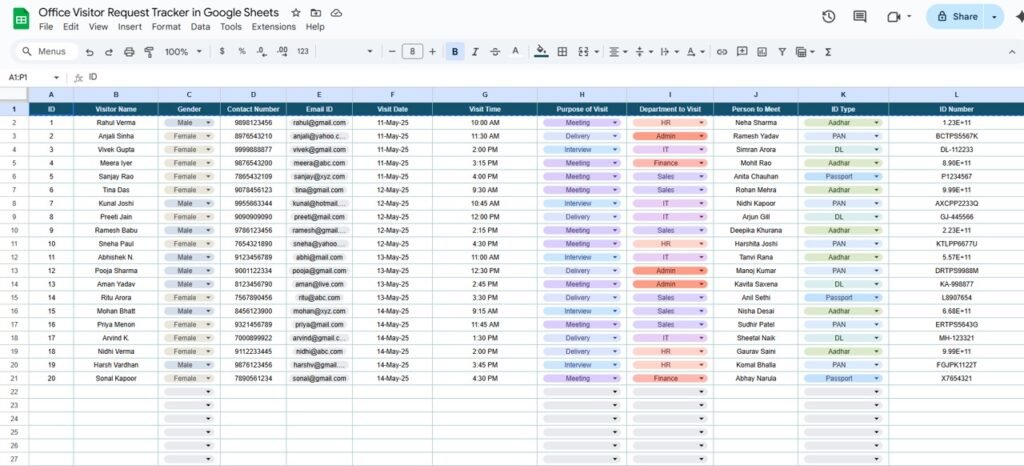
Task: Insert a chart using the chart icon
Action: 761,52
